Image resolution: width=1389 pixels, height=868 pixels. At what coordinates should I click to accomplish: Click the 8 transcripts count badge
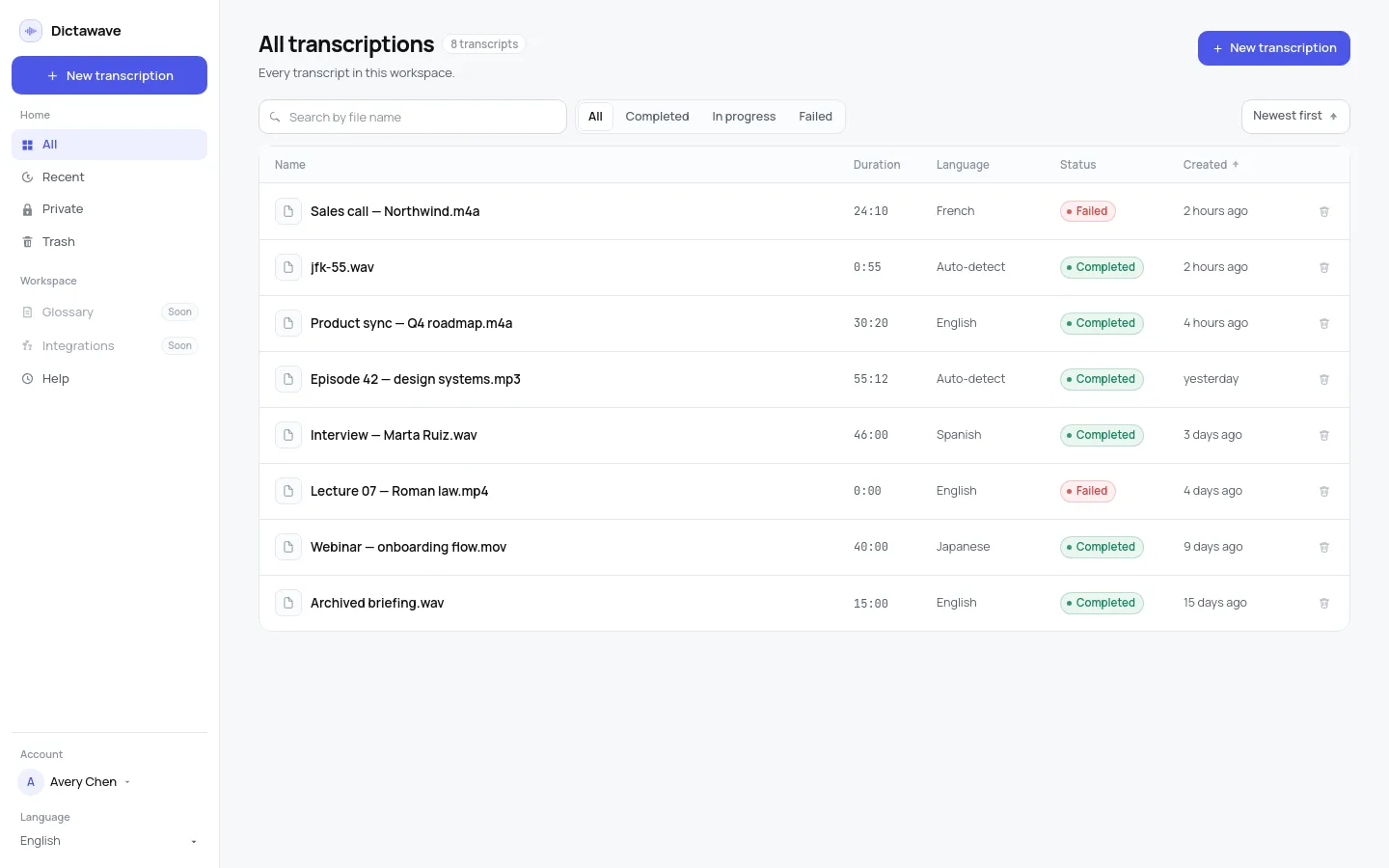pyautogui.click(x=484, y=44)
